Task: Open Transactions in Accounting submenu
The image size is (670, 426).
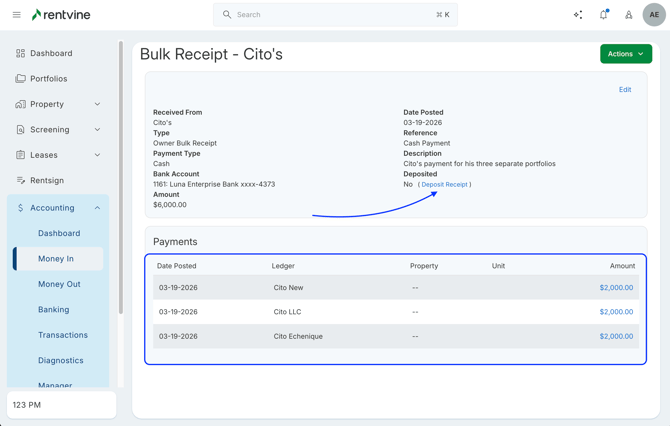Action: pyautogui.click(x=63, y=335)
